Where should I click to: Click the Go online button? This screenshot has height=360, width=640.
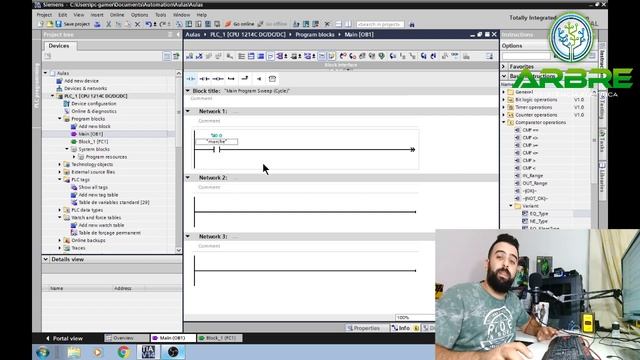pyautogui.click(x=239, y=24)
